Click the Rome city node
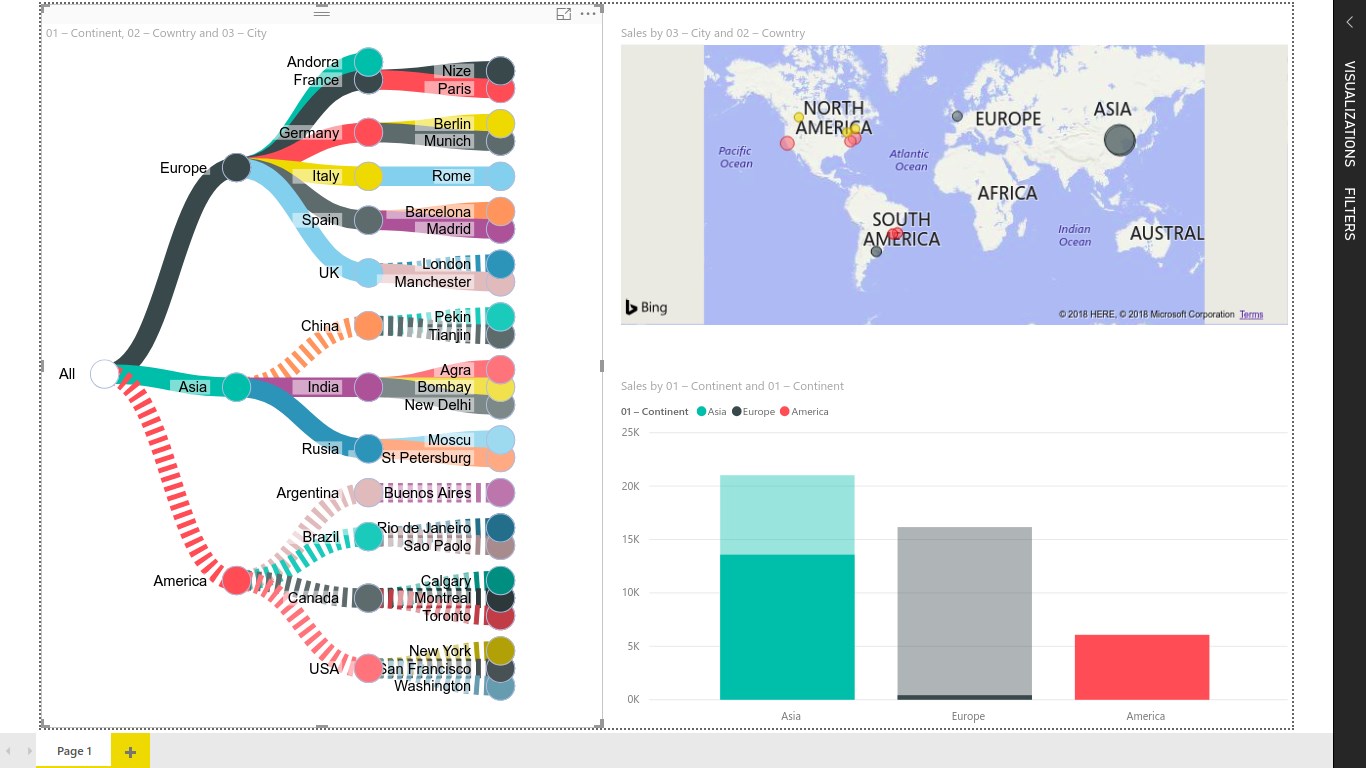 (x=501, y=176)
